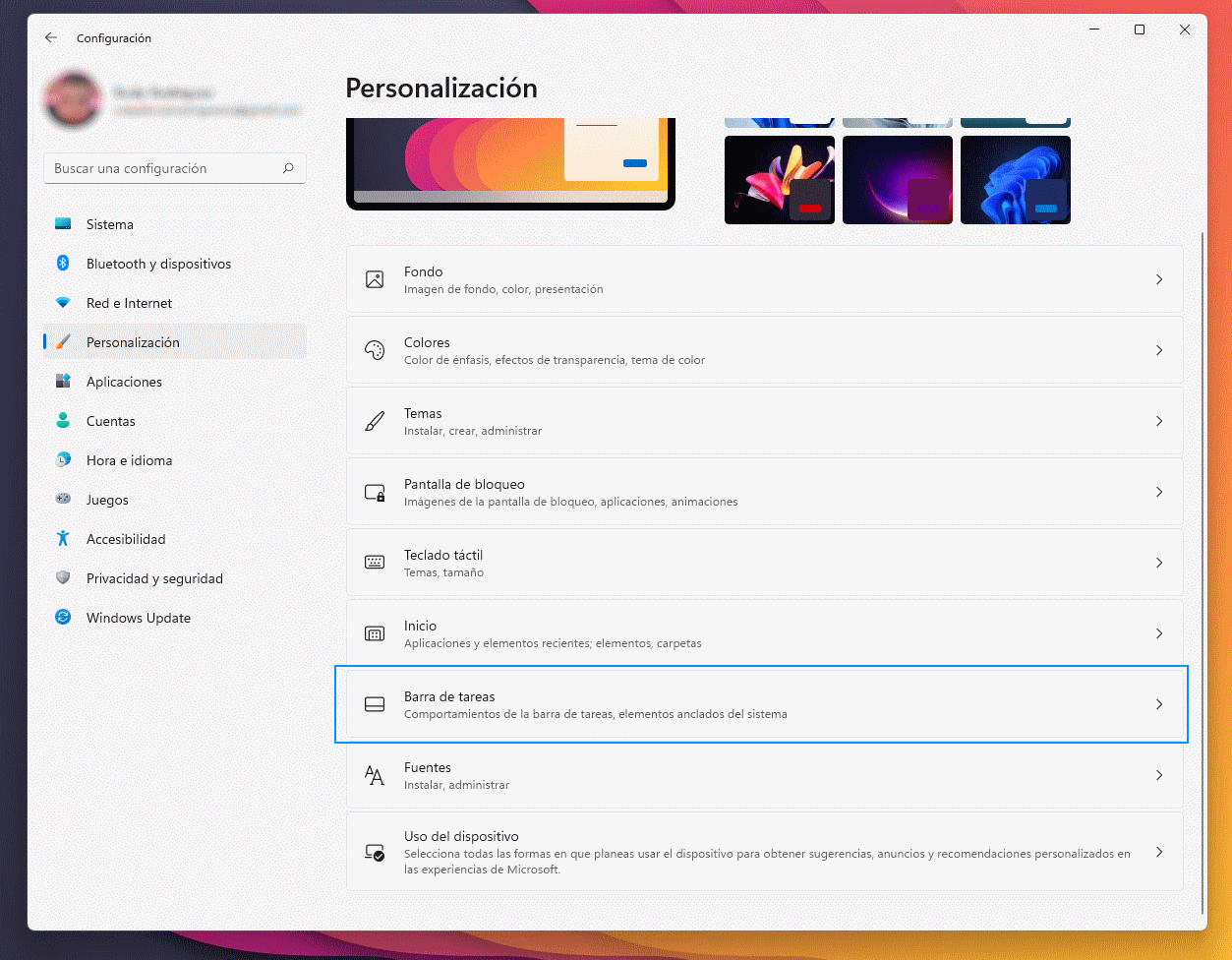This screenshot has height=960, width=1232.
Task: Click the Fondo settings title
Action: [424, 271]
